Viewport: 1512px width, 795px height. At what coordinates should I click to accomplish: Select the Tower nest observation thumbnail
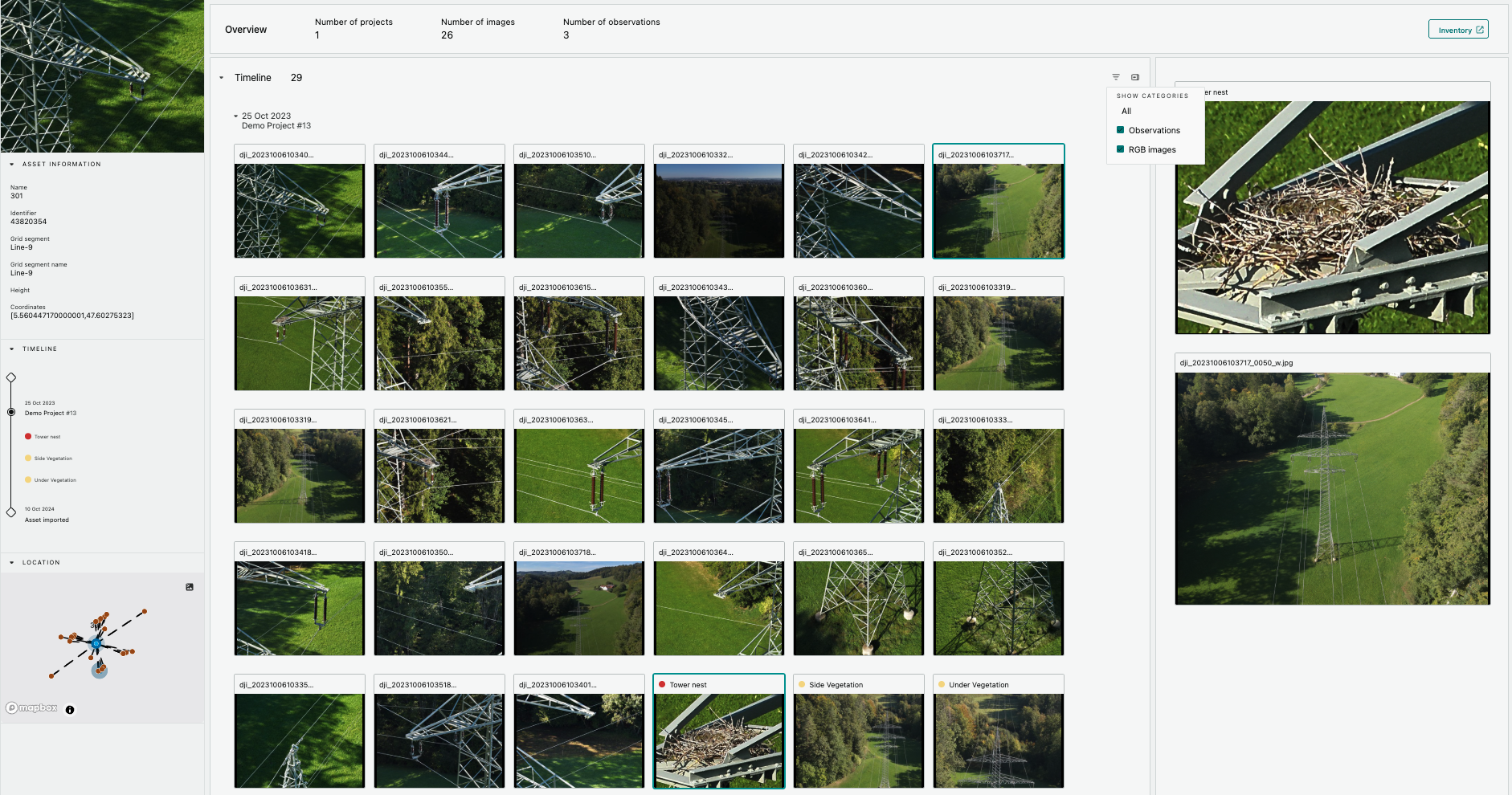718,740
